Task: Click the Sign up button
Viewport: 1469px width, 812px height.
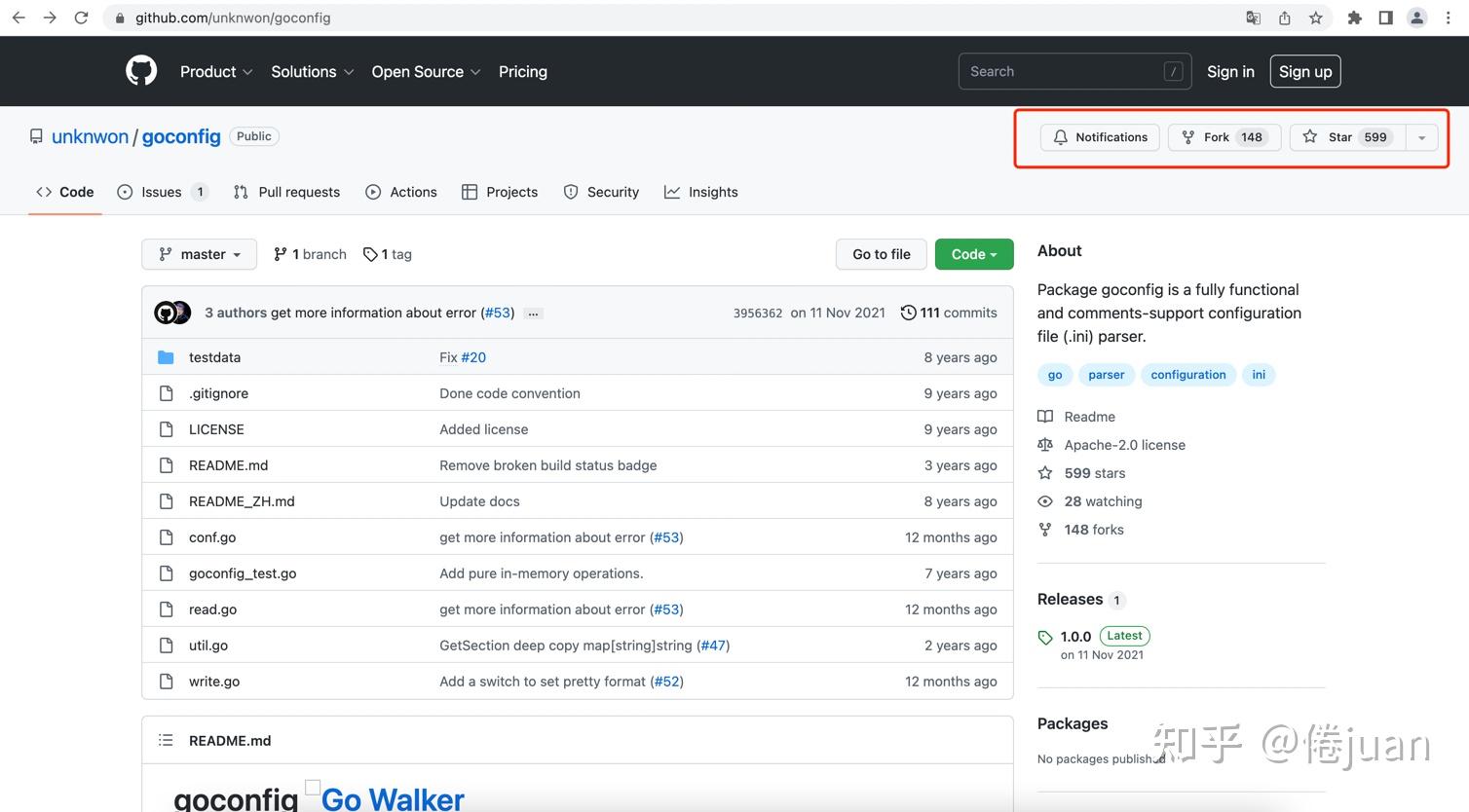Action: click(x=1305, y=71)
